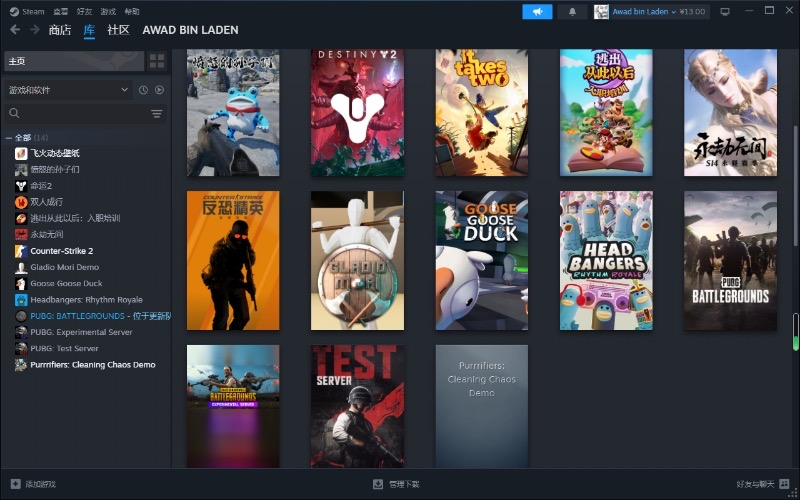Click the Purrrifiers Demo sidebar icon
800x500 pixels.
pos(21,364)
